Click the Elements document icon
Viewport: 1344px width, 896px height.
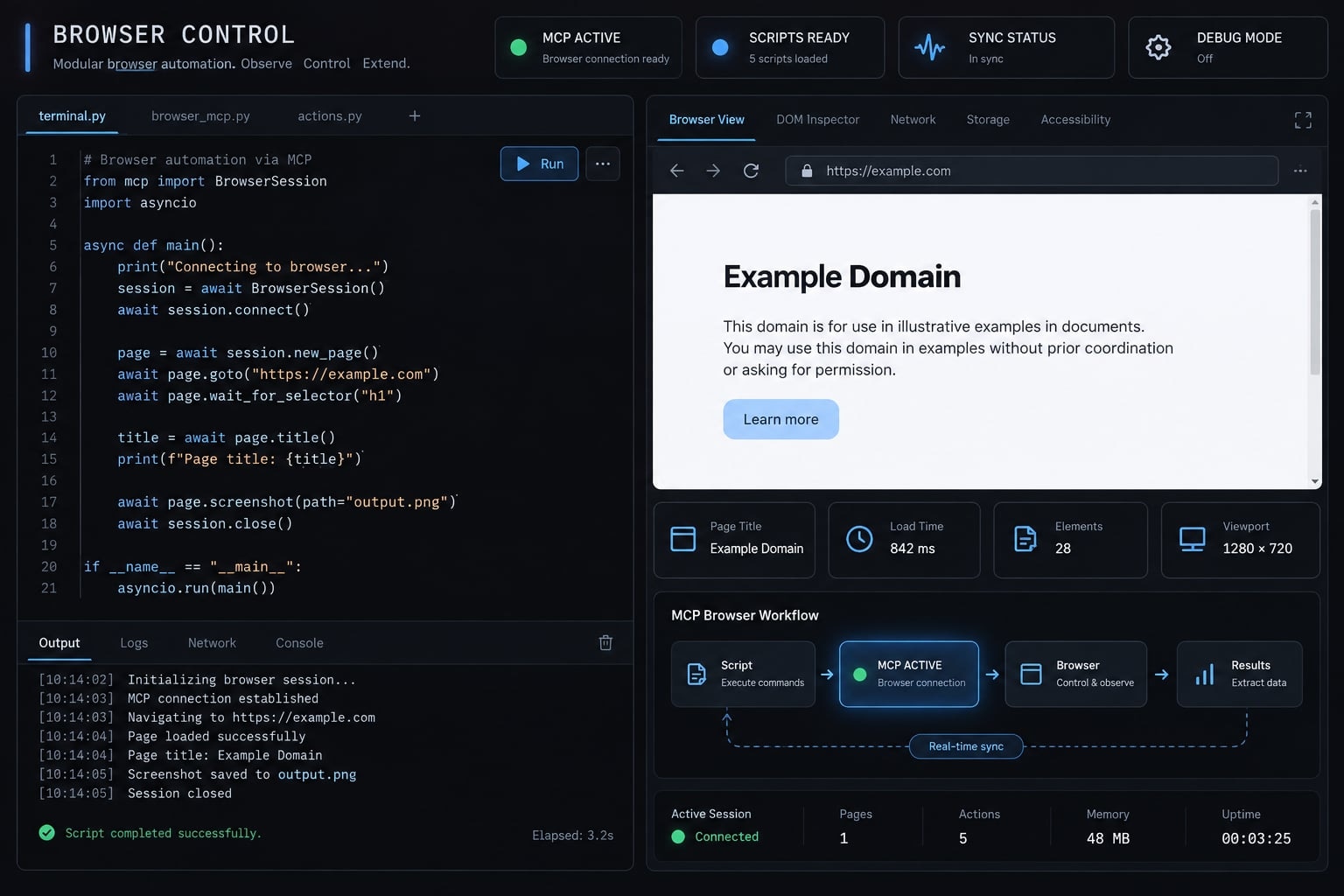click(1025, 539)
